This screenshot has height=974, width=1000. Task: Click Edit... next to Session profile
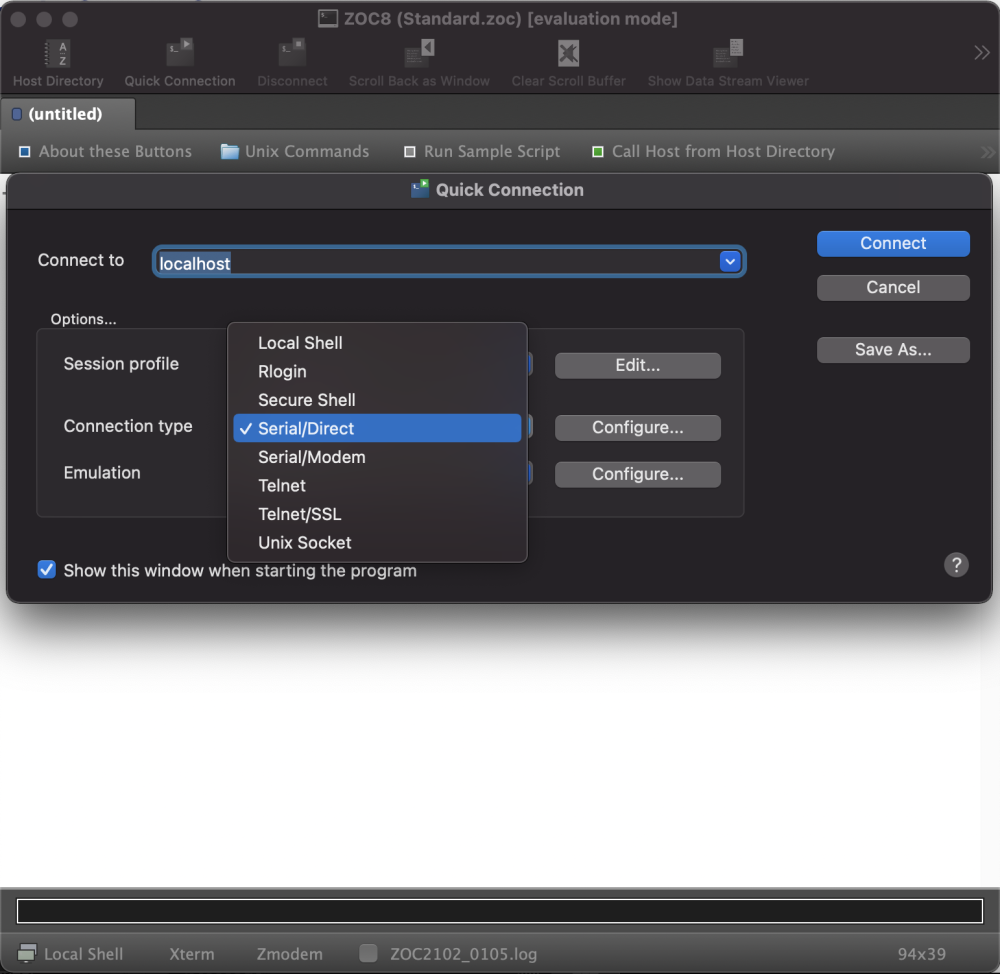[638, 365]
